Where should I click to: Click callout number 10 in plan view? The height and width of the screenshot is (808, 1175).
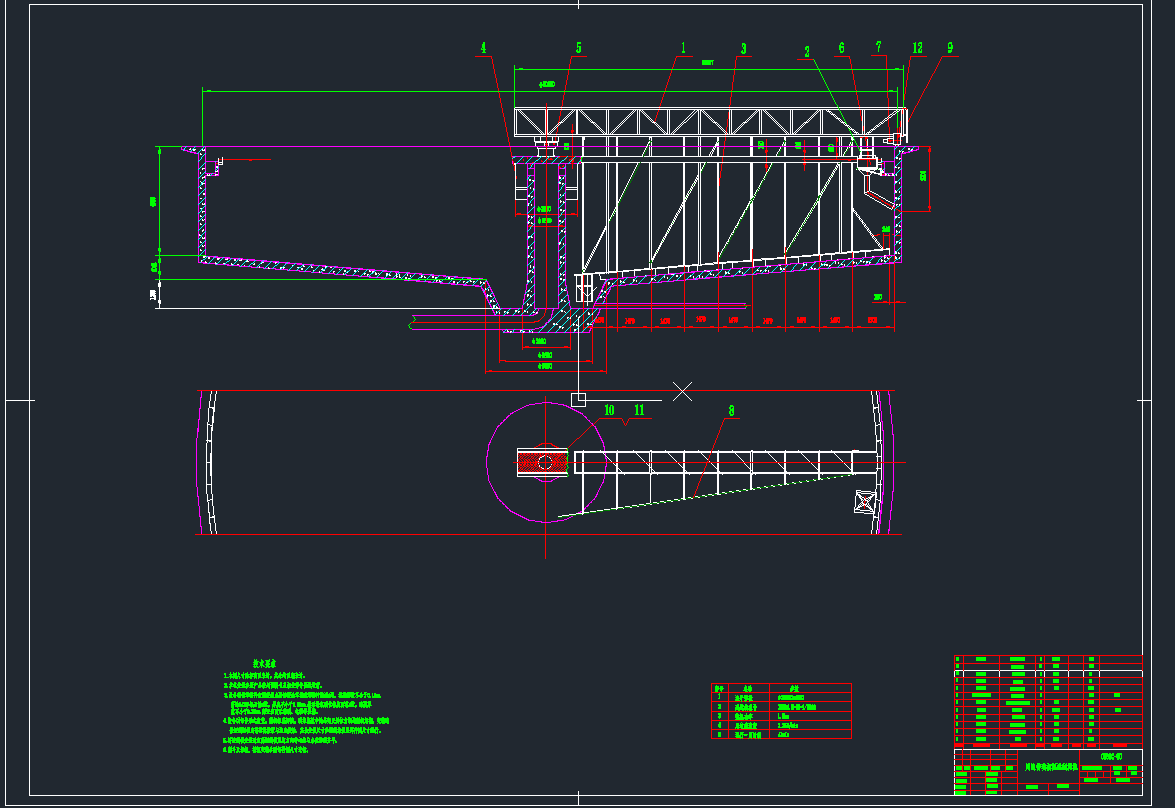(x=609, y=410)
